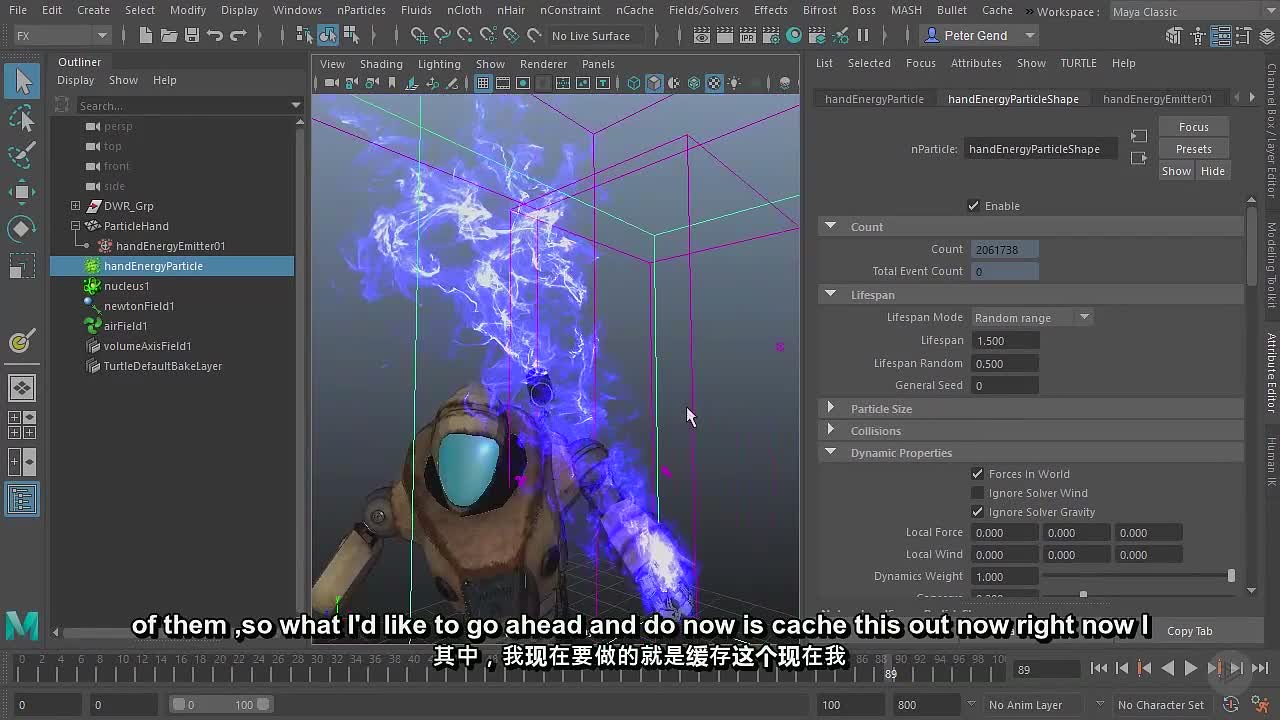Click the Save Scene icon
Viewport: 1280px width, 720px height.
click(191, 35)
